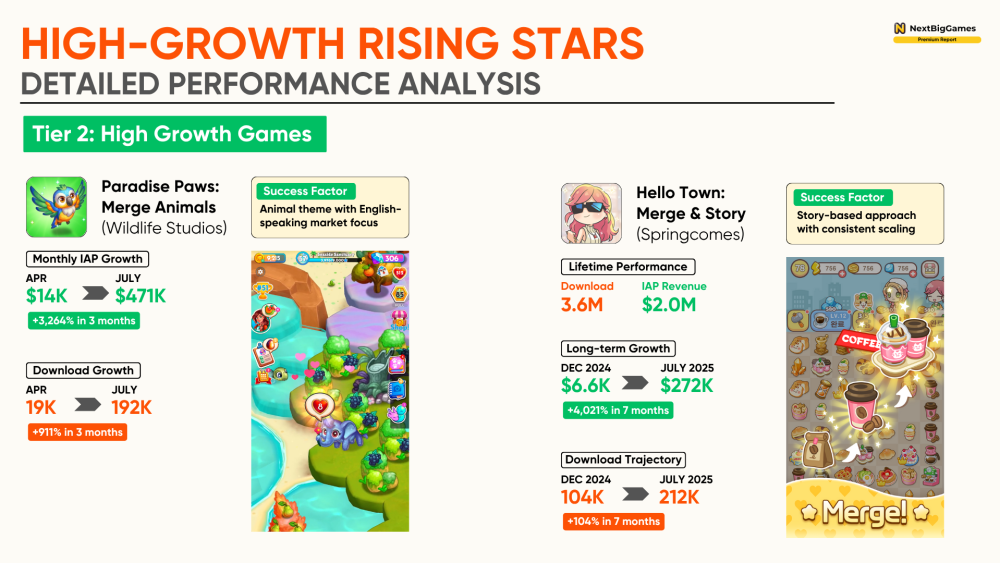Click the Paradise Paws parrot app icon
1000x563 pixels.
[57, 207]
